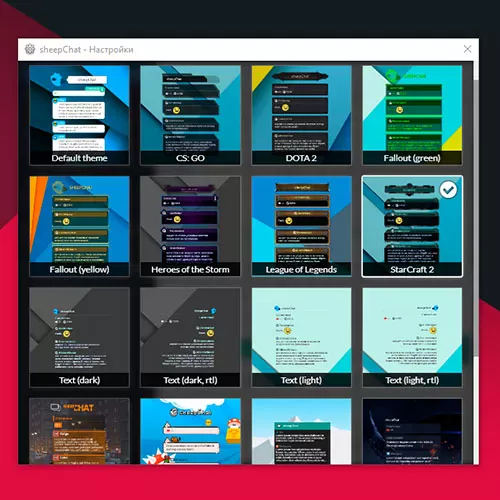Choose the League of Legends theme
This screenshot has width=500, height=500.
301,226
